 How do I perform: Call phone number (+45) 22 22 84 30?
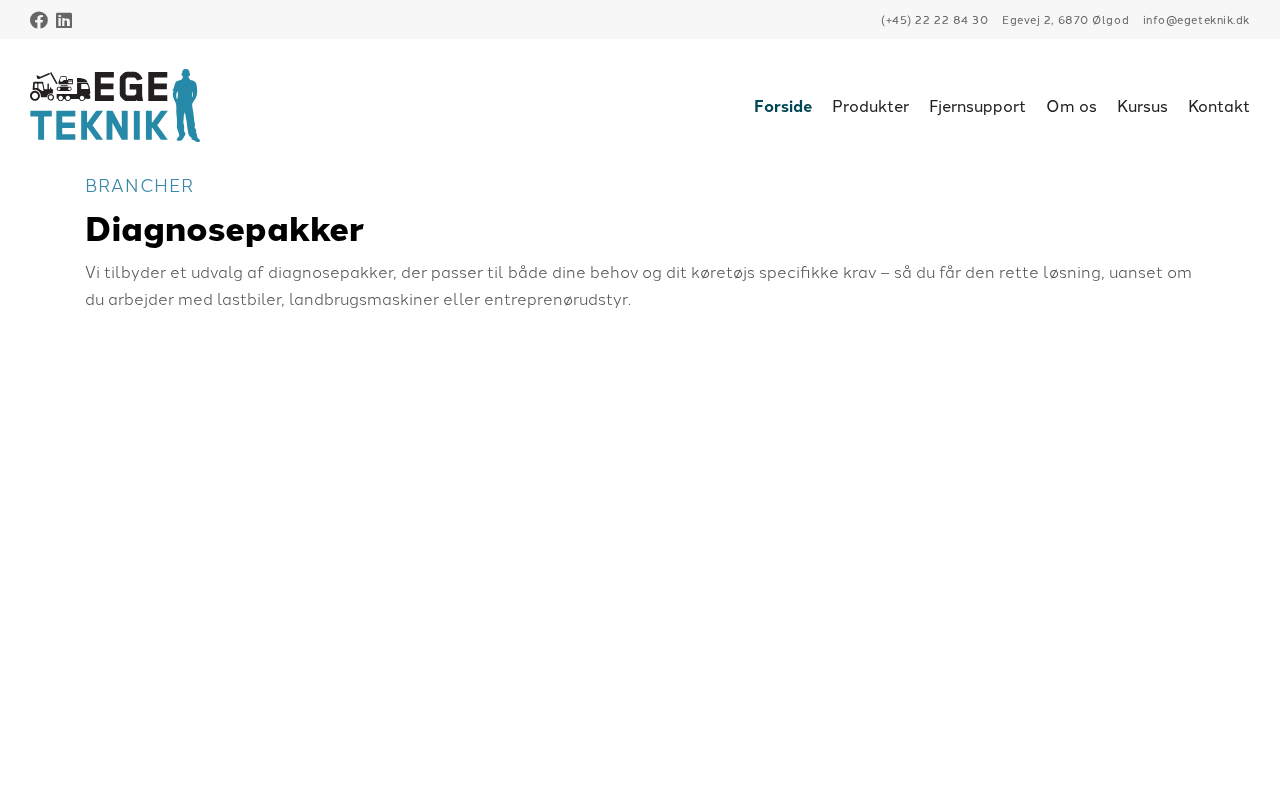[934, 20]
